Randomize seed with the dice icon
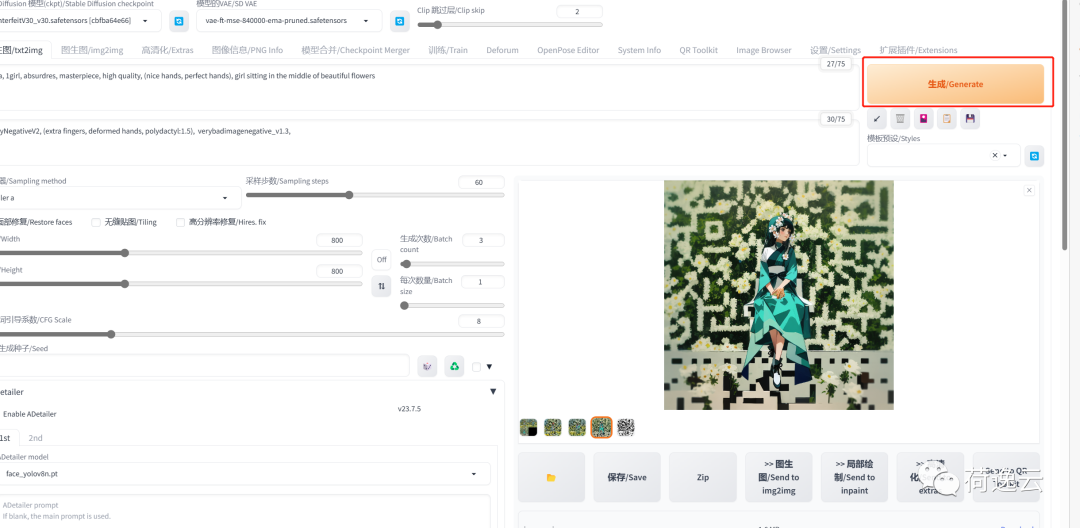The image size is (1080, 528). (x=428, y=366)
